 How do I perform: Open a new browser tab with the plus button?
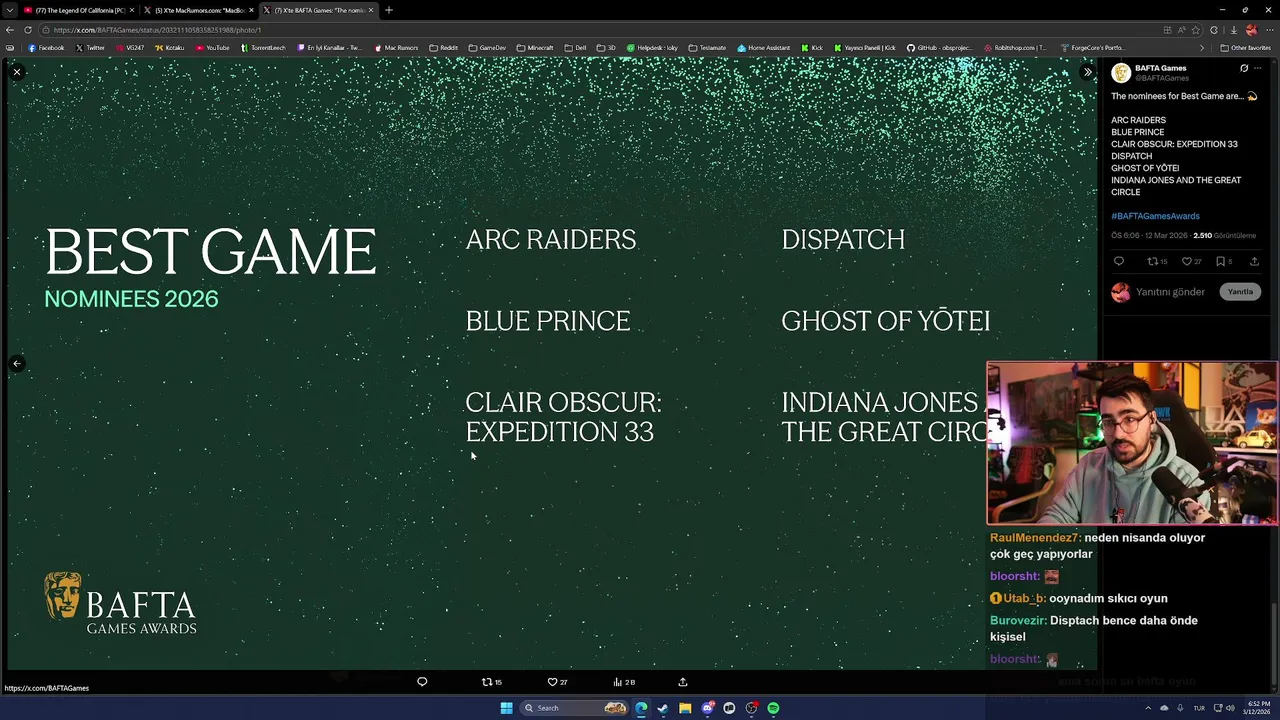point(389,10)
